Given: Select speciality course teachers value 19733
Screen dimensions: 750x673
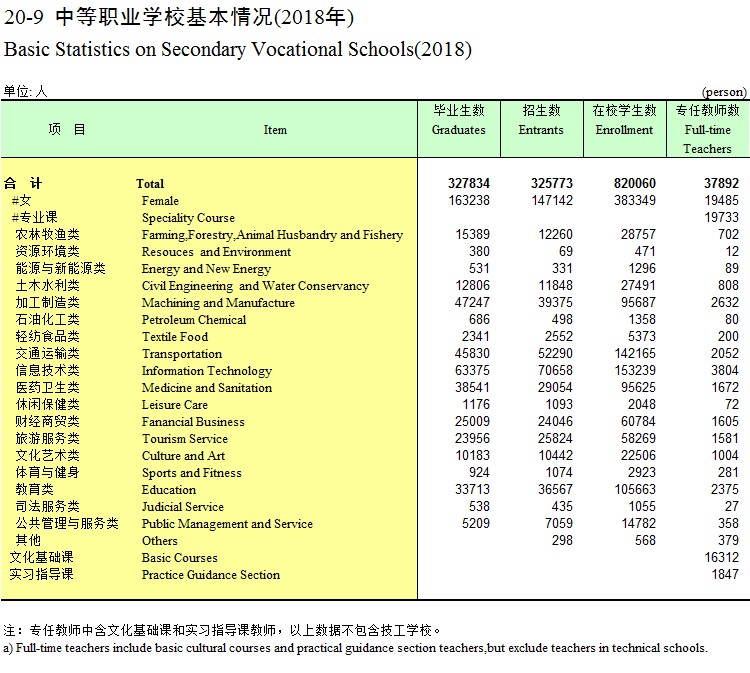Looking at the screenshot, I should [x=721, y=217].
